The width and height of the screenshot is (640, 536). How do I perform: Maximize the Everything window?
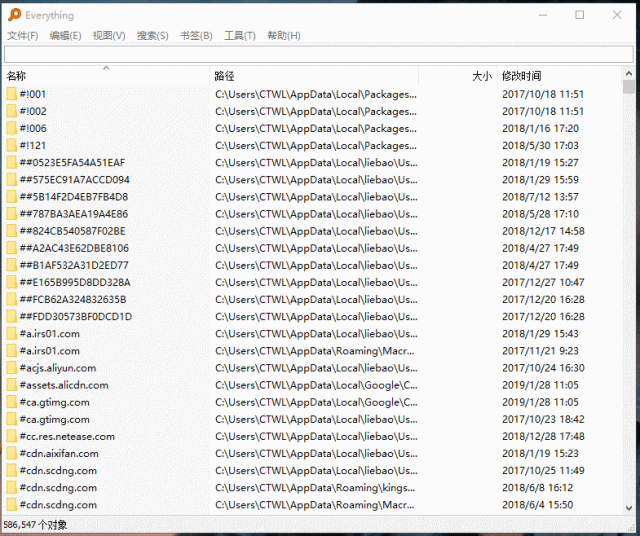click(580, 15)
